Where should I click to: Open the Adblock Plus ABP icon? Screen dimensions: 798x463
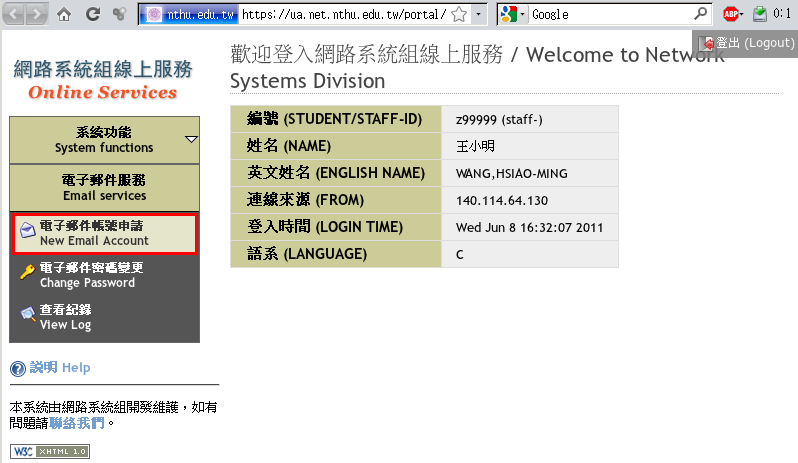(731, 14)
